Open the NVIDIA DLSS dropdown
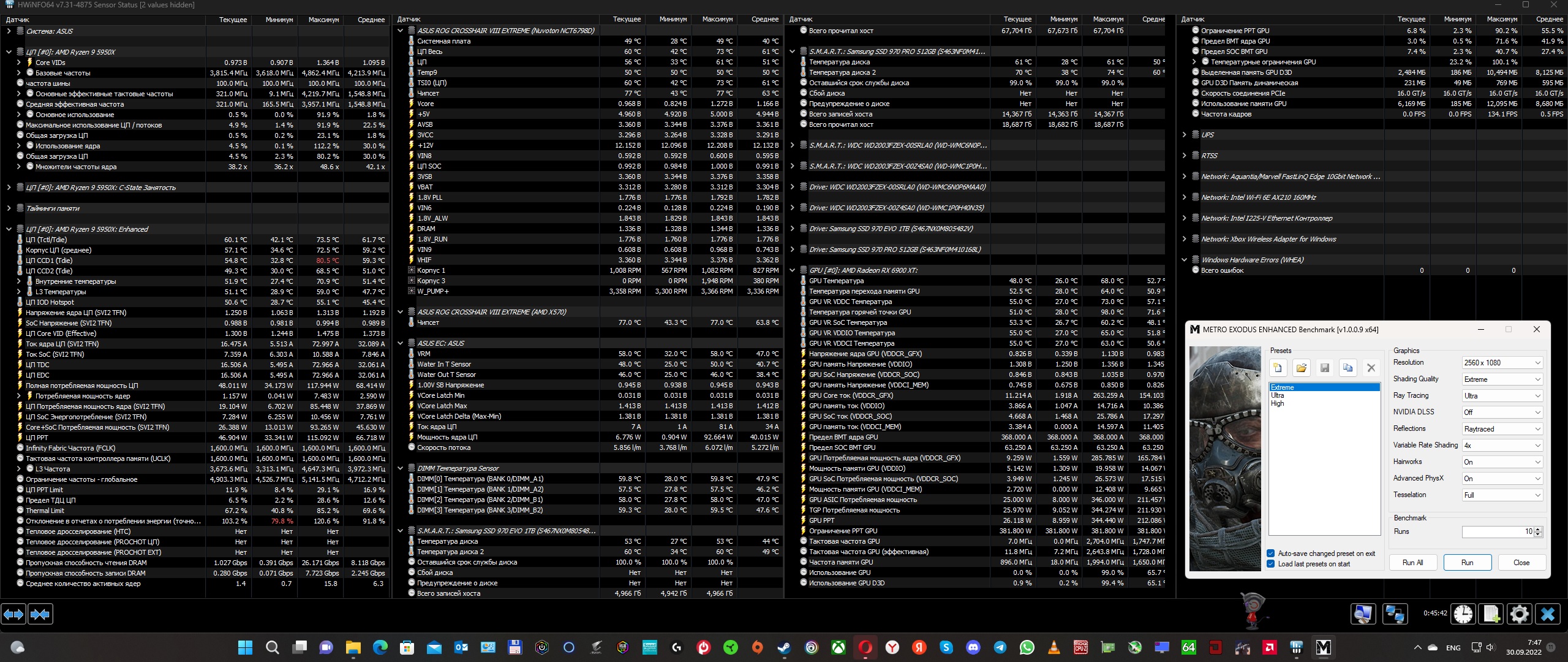 (1501, 413)
